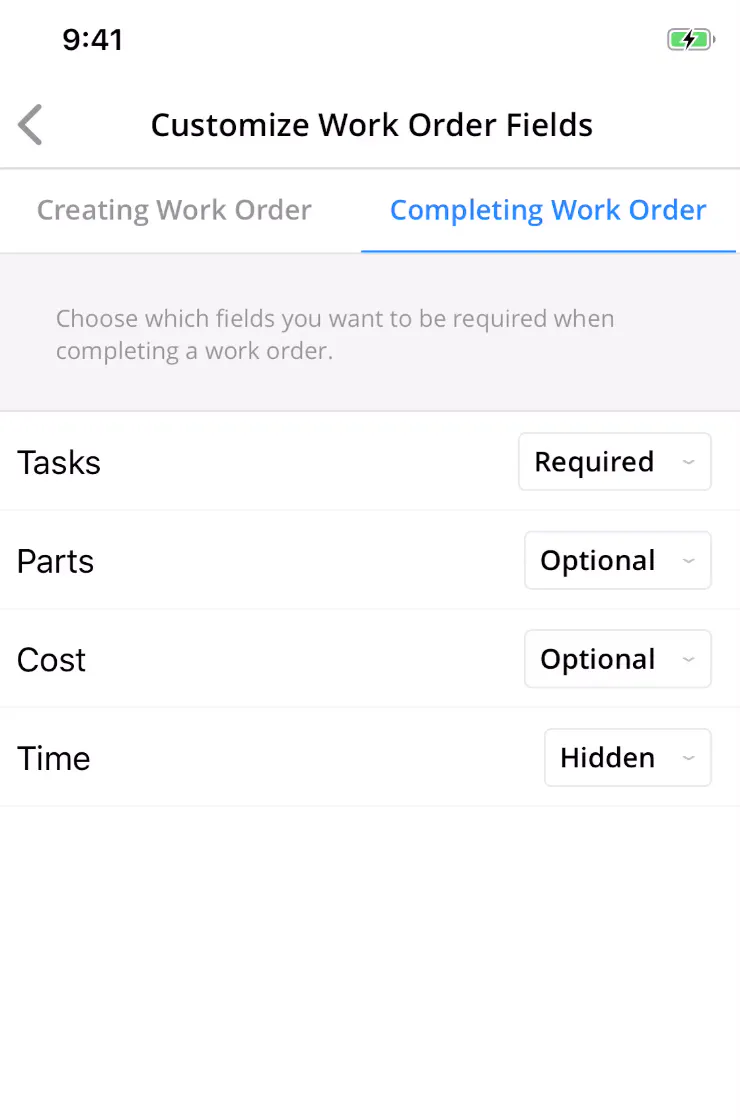Select the Completing Work Order tab
Image resolution: width=740 pixels, height=1120 pixels.
pos(548,210)
